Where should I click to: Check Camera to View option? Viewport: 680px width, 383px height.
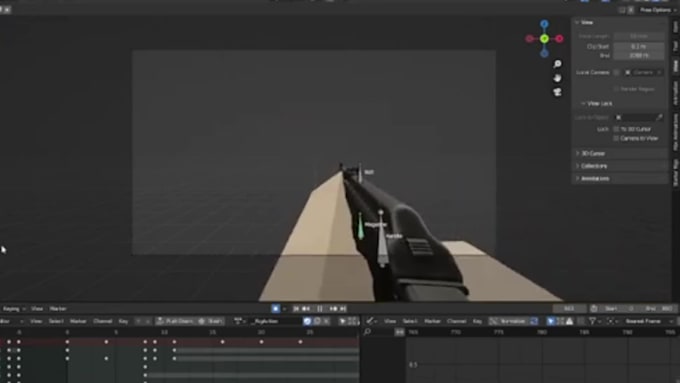(x=616, y=138)
